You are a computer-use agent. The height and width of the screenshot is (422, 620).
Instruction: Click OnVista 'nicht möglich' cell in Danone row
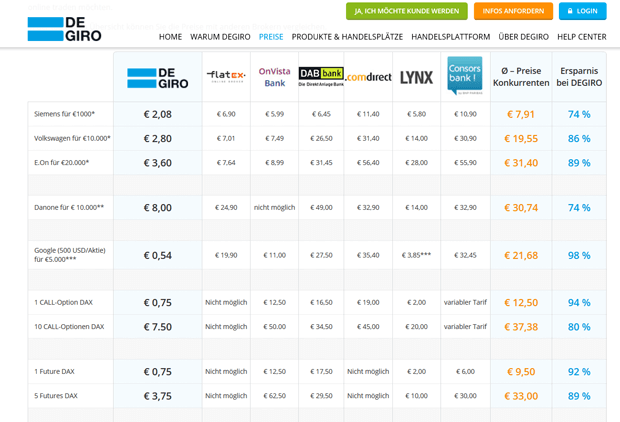click(x=274, y=208)
